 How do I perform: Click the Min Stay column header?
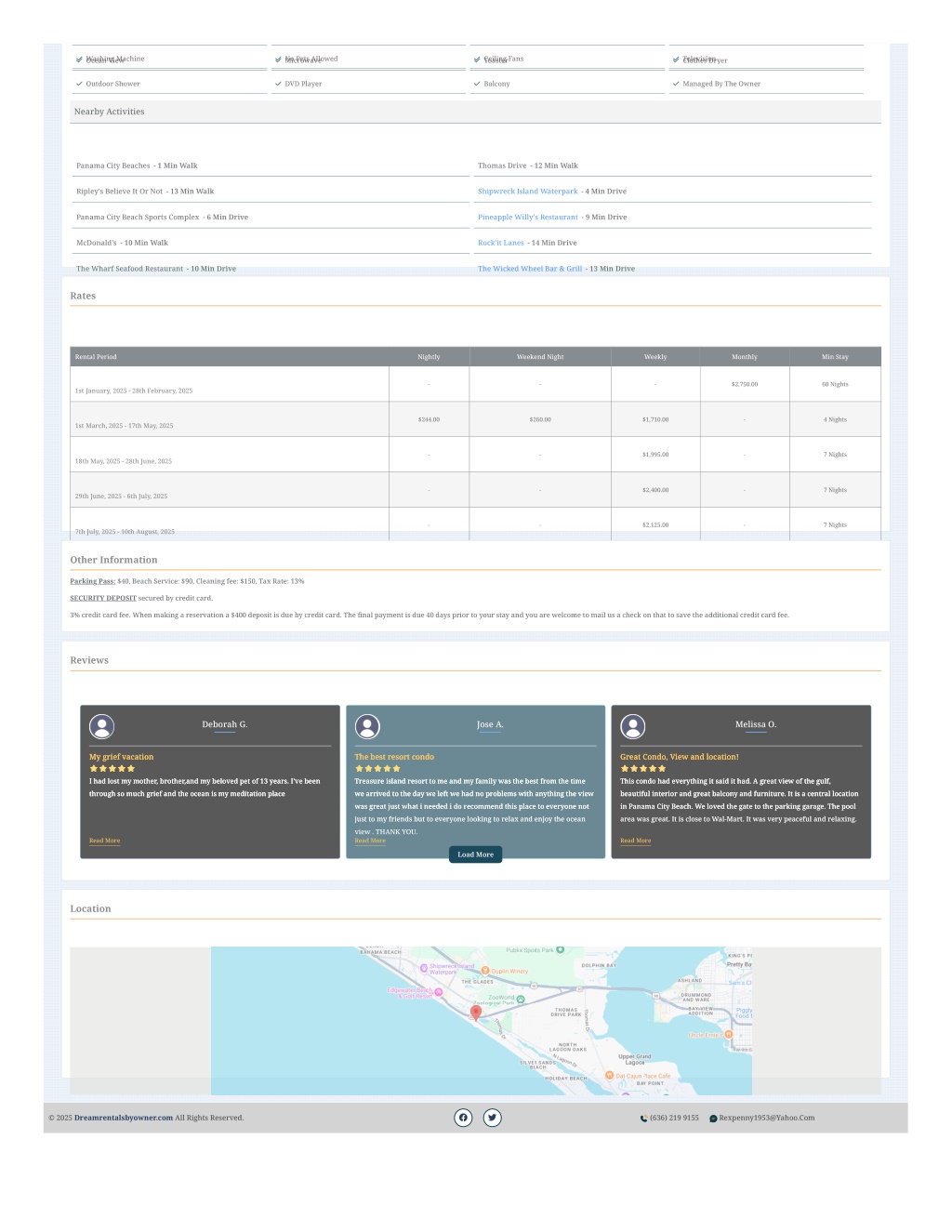pos(835,357)
